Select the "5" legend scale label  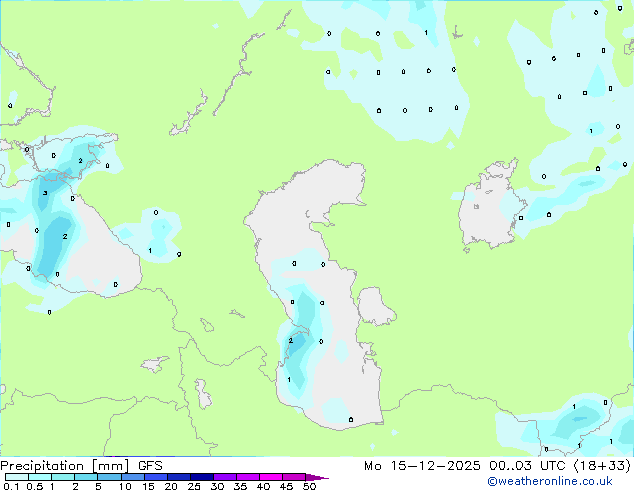(98, 486)
